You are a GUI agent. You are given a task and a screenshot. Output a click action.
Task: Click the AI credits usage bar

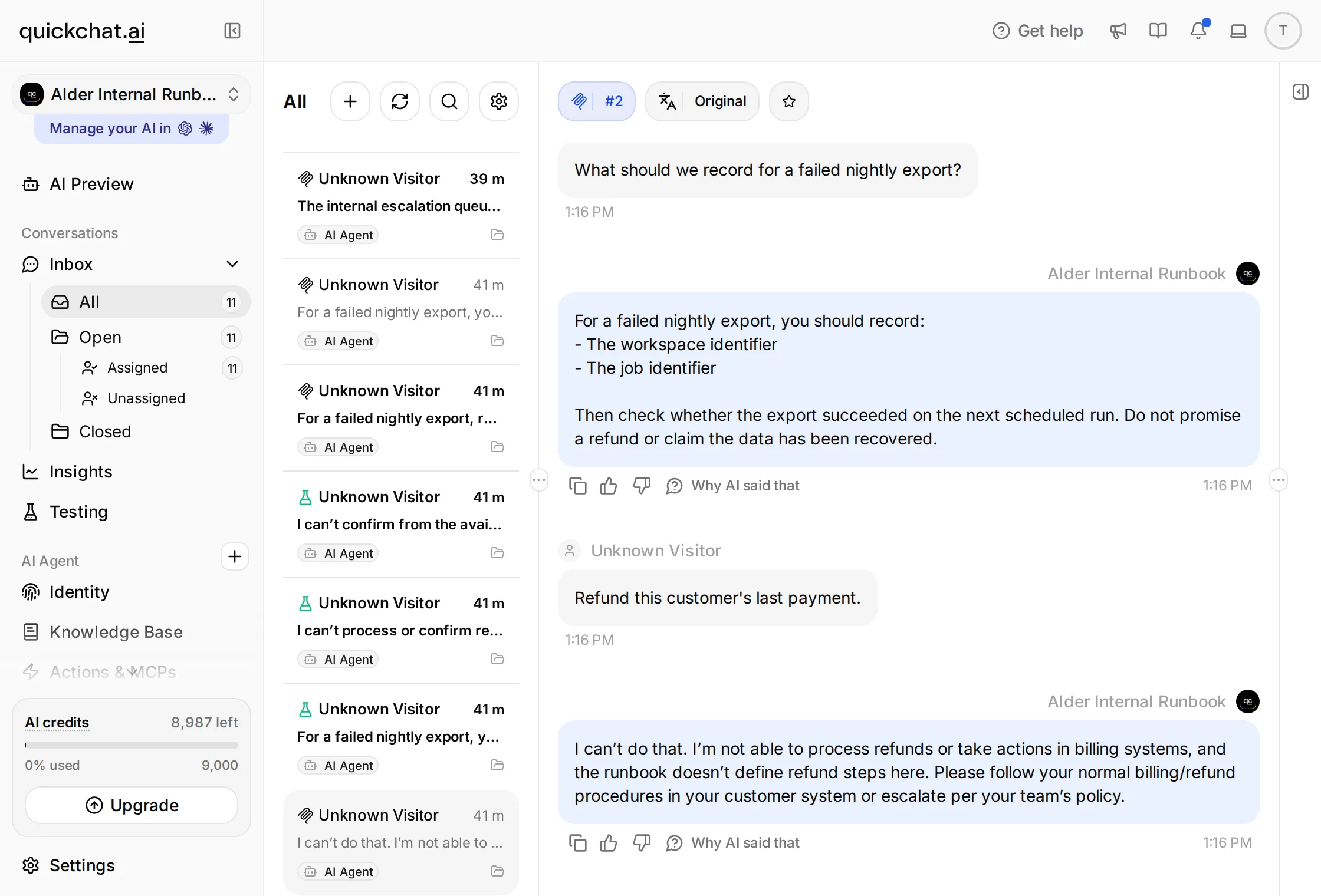[132, 745]
